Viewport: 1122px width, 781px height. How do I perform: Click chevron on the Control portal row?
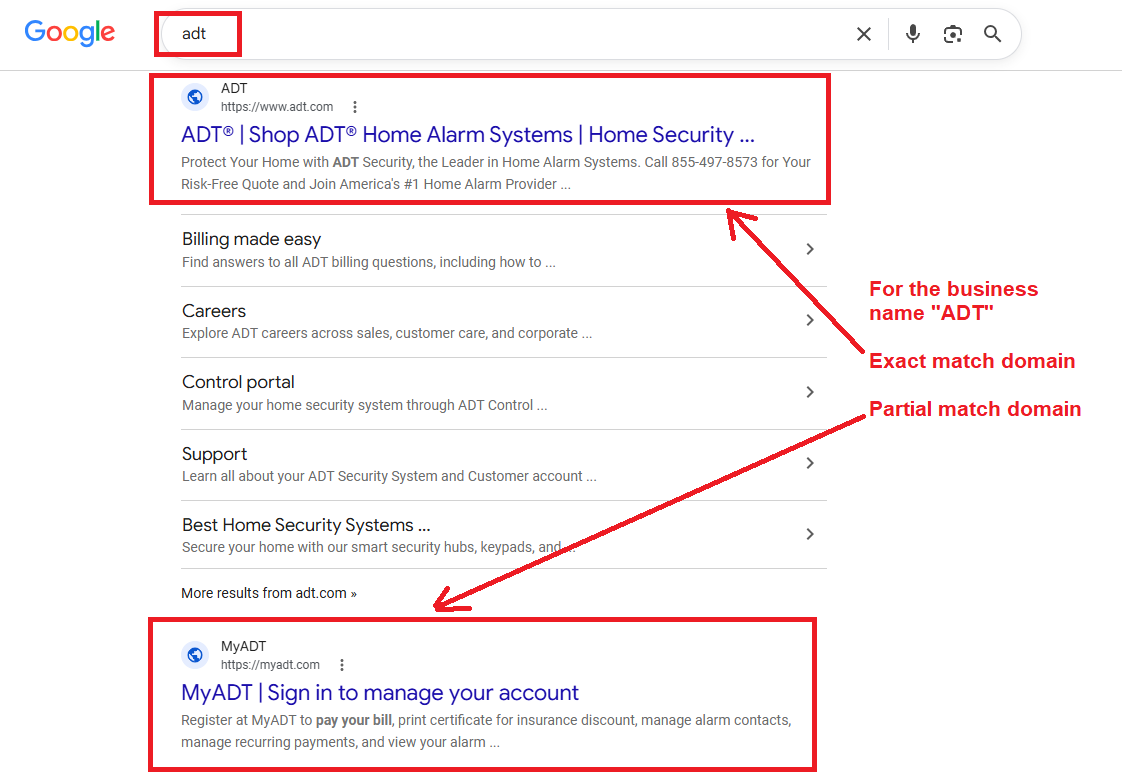click(x=810, y=392)
